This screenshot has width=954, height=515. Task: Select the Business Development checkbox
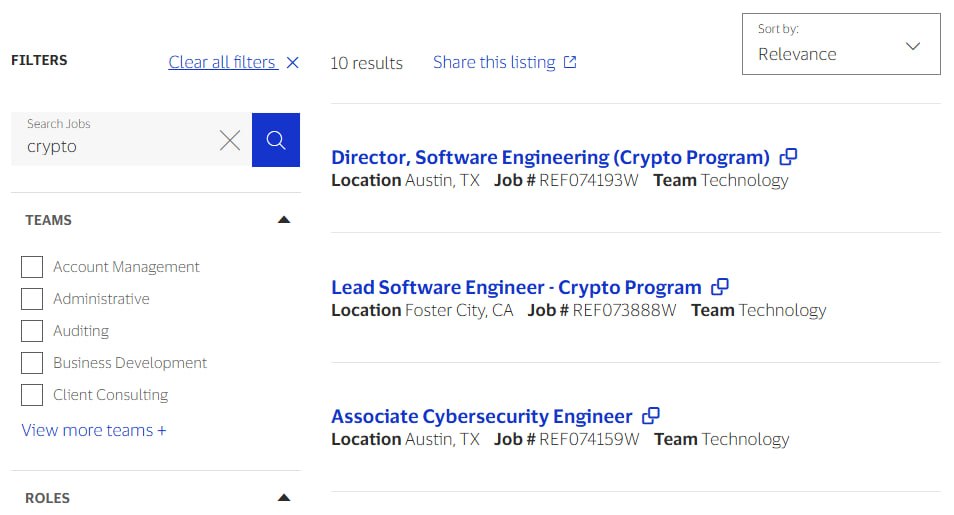tap(32, 363)
